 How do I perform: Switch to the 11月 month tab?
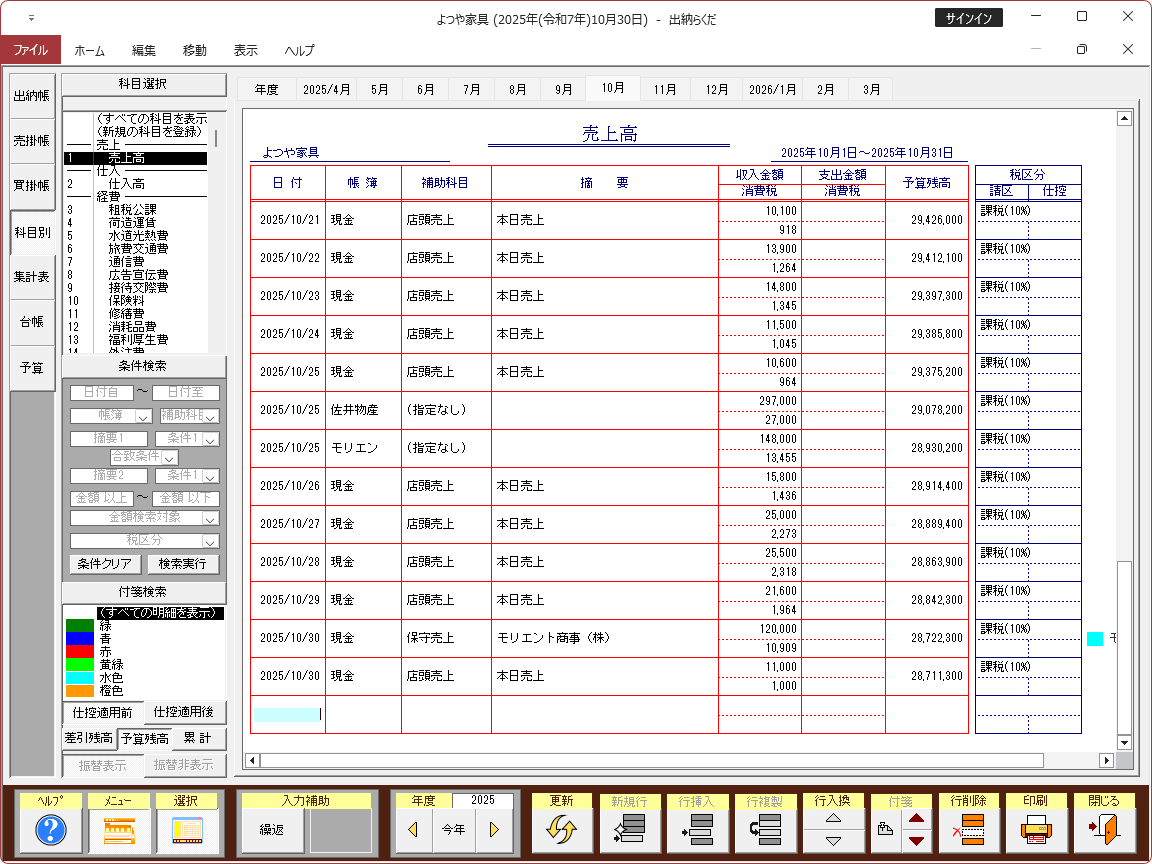665,89
